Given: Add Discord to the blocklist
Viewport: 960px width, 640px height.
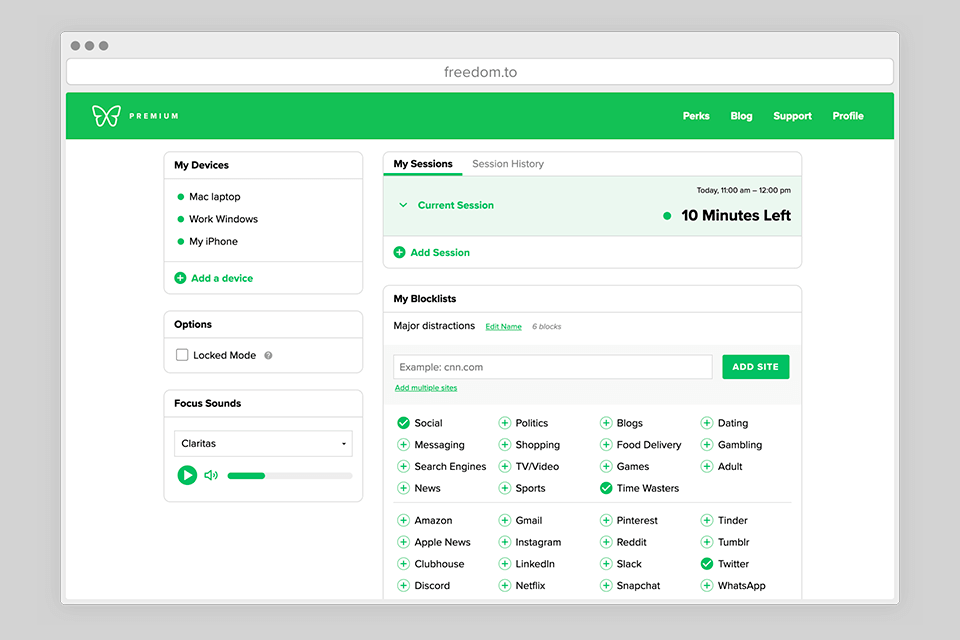Looking at the screenshot, I should click(x=403, y=585).
